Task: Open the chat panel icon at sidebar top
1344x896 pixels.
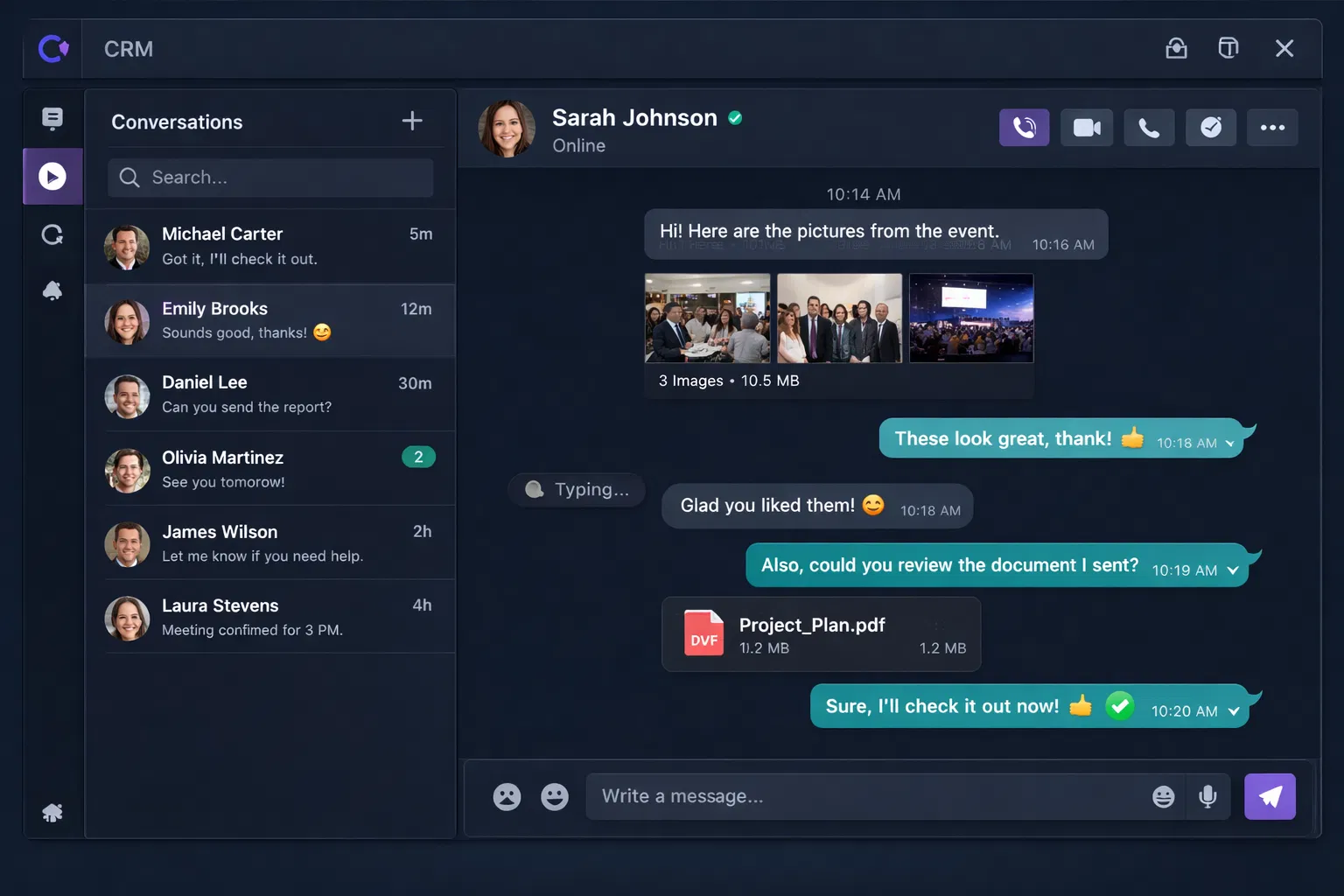Action: (x=52, y=118)
